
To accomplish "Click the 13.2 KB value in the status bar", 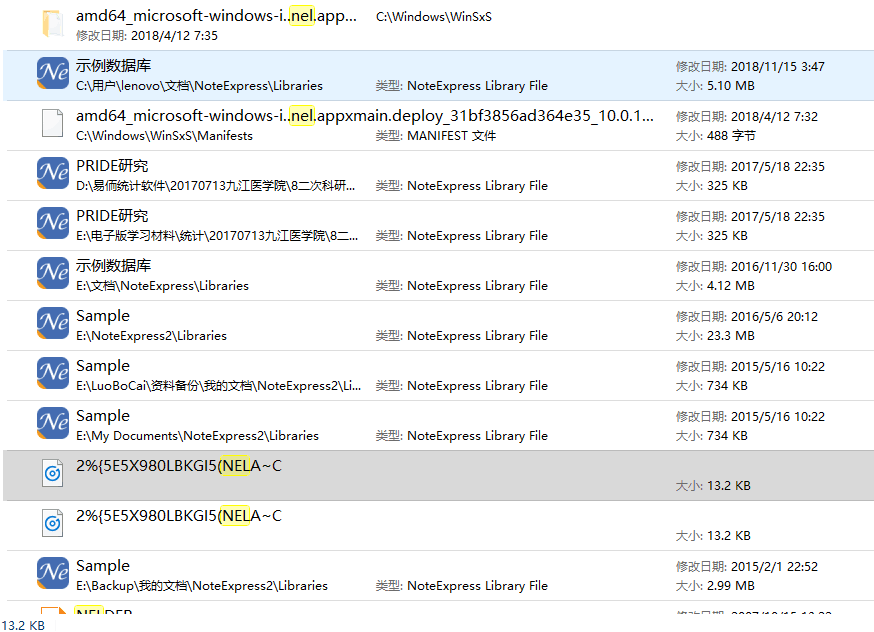I will coord(23,625).
